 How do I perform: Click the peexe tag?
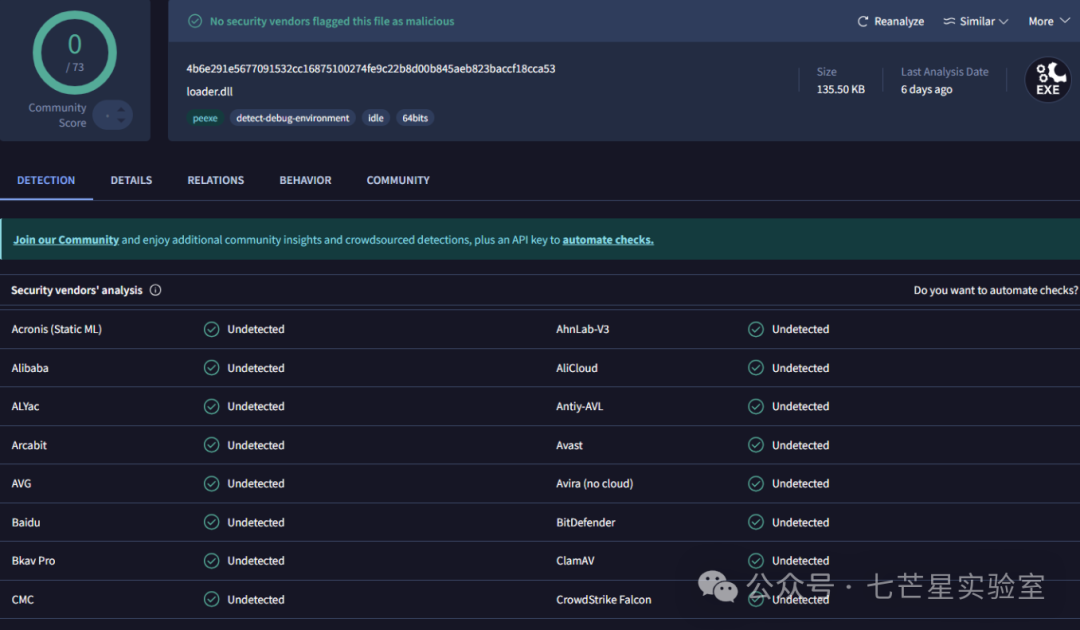205,118
